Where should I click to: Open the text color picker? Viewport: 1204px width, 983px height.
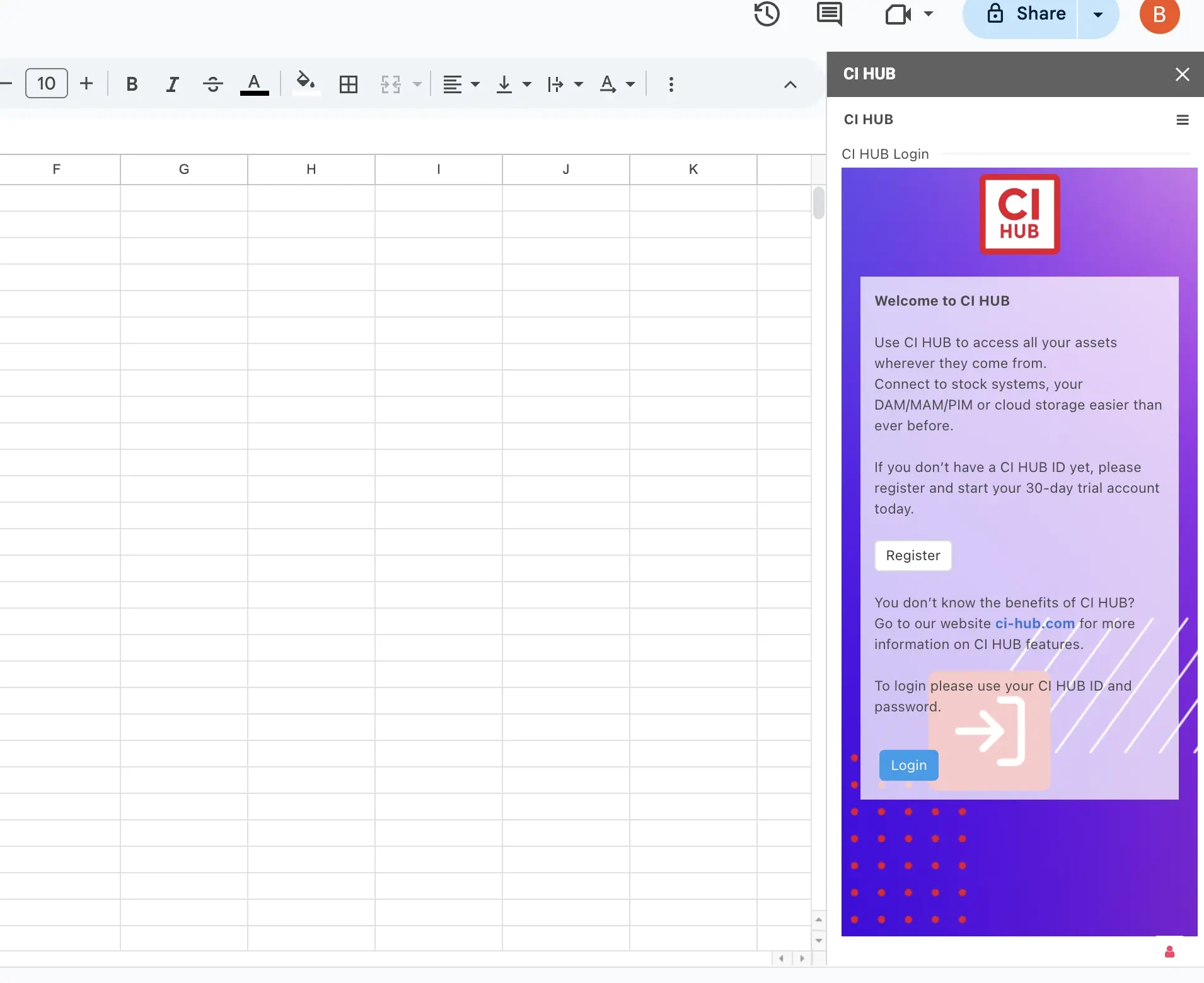pos(254,84)
